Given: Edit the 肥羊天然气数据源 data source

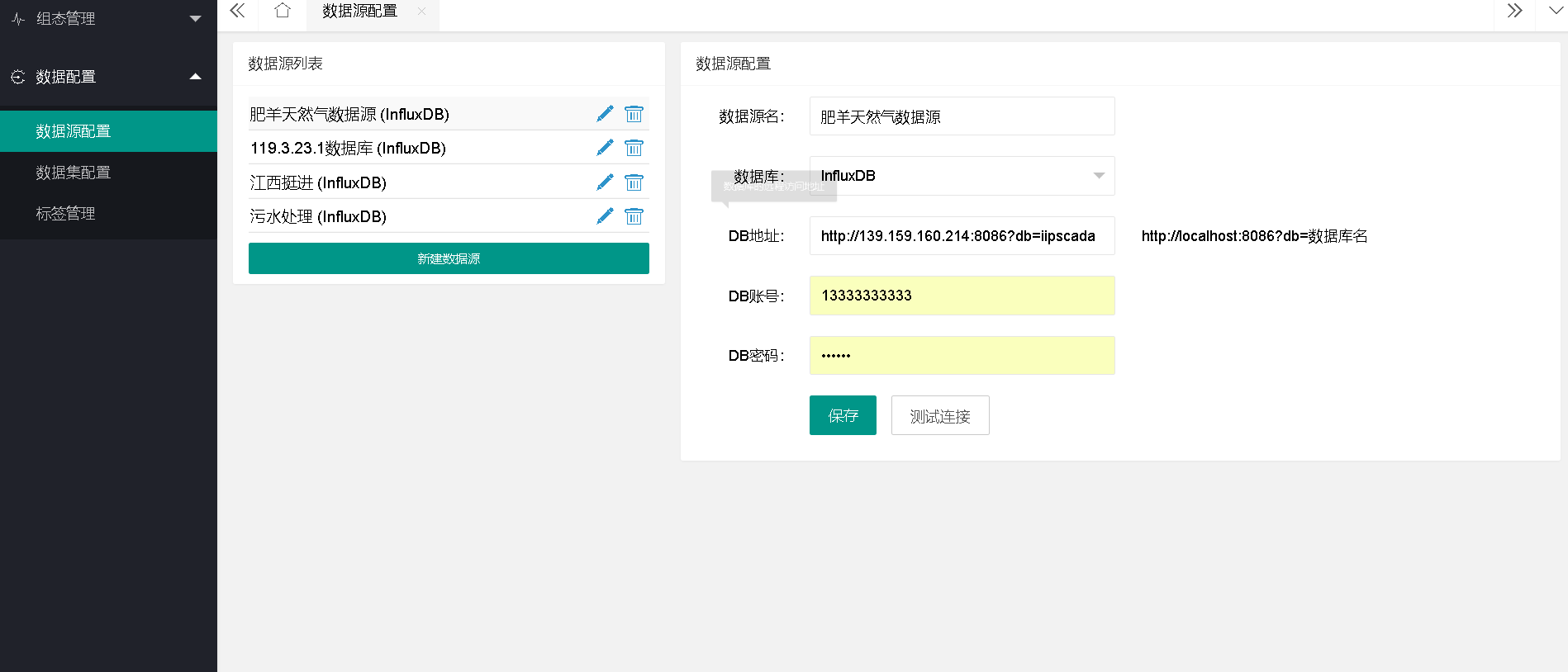Looking at the screenshot, I should point(605,114).
